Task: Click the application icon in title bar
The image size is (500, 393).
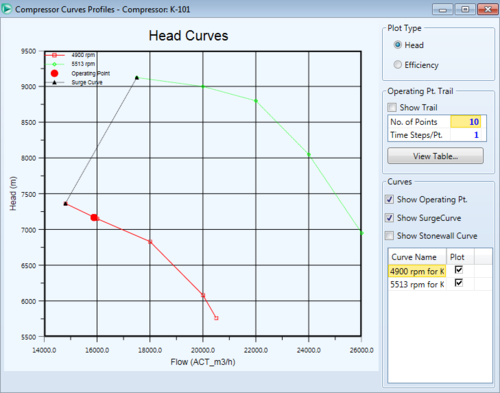Action: [x=7, y=9]
